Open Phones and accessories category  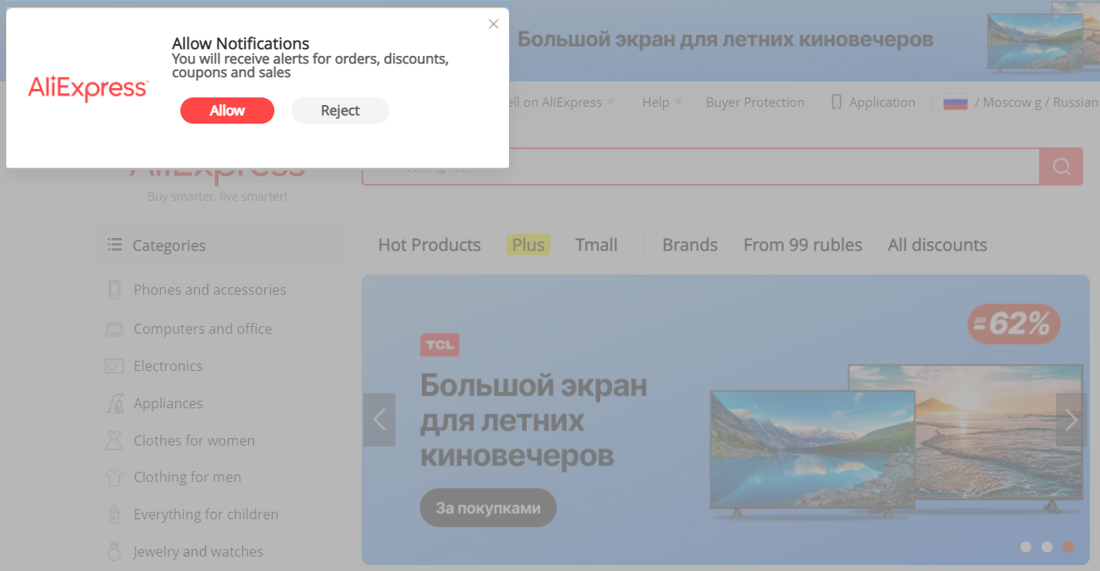point(210,290)
